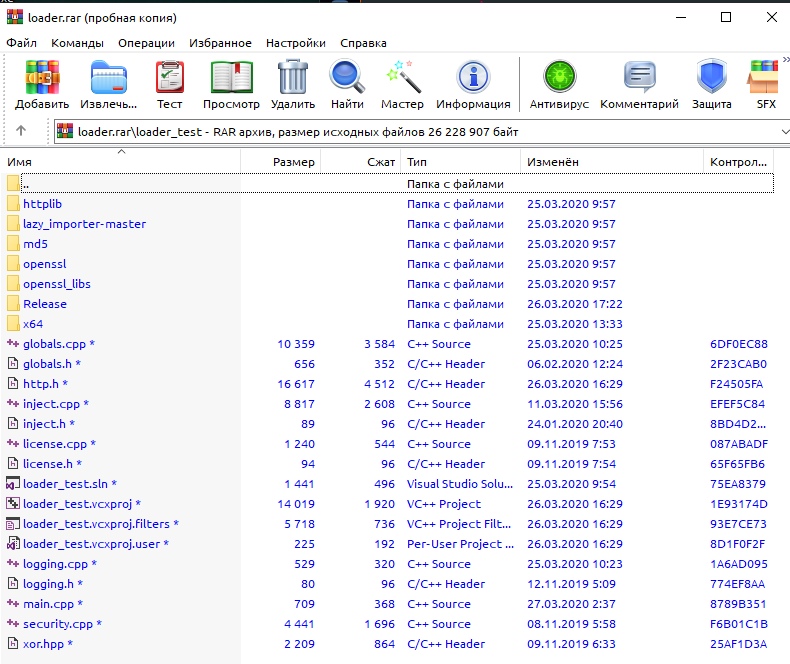Click the Защита blue shield icon

[711, 77]
